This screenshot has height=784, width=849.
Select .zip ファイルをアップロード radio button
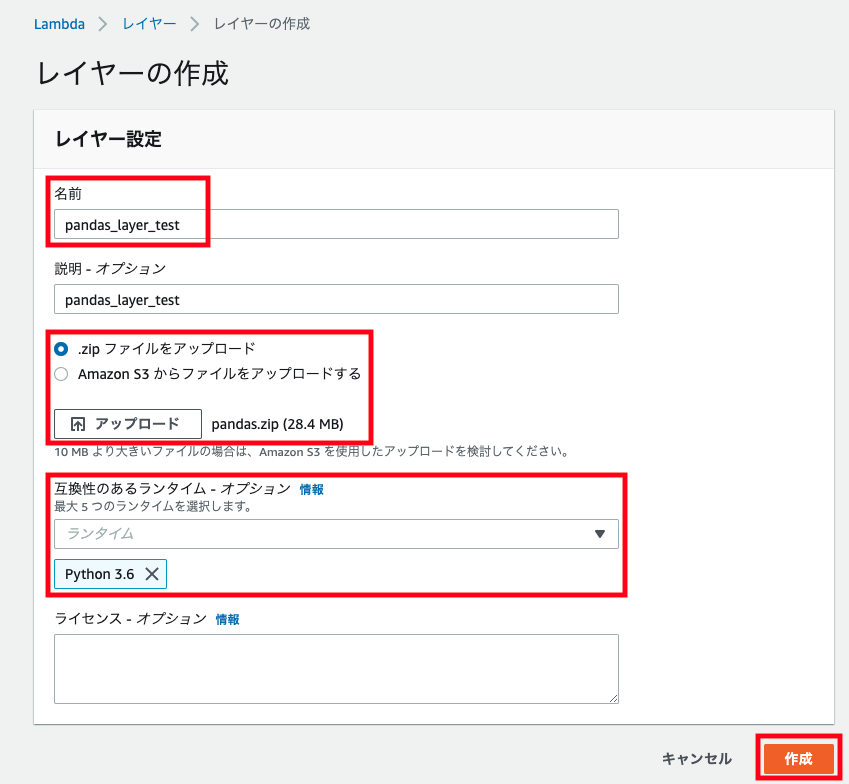pyautogui.click(x=61, y=349)
